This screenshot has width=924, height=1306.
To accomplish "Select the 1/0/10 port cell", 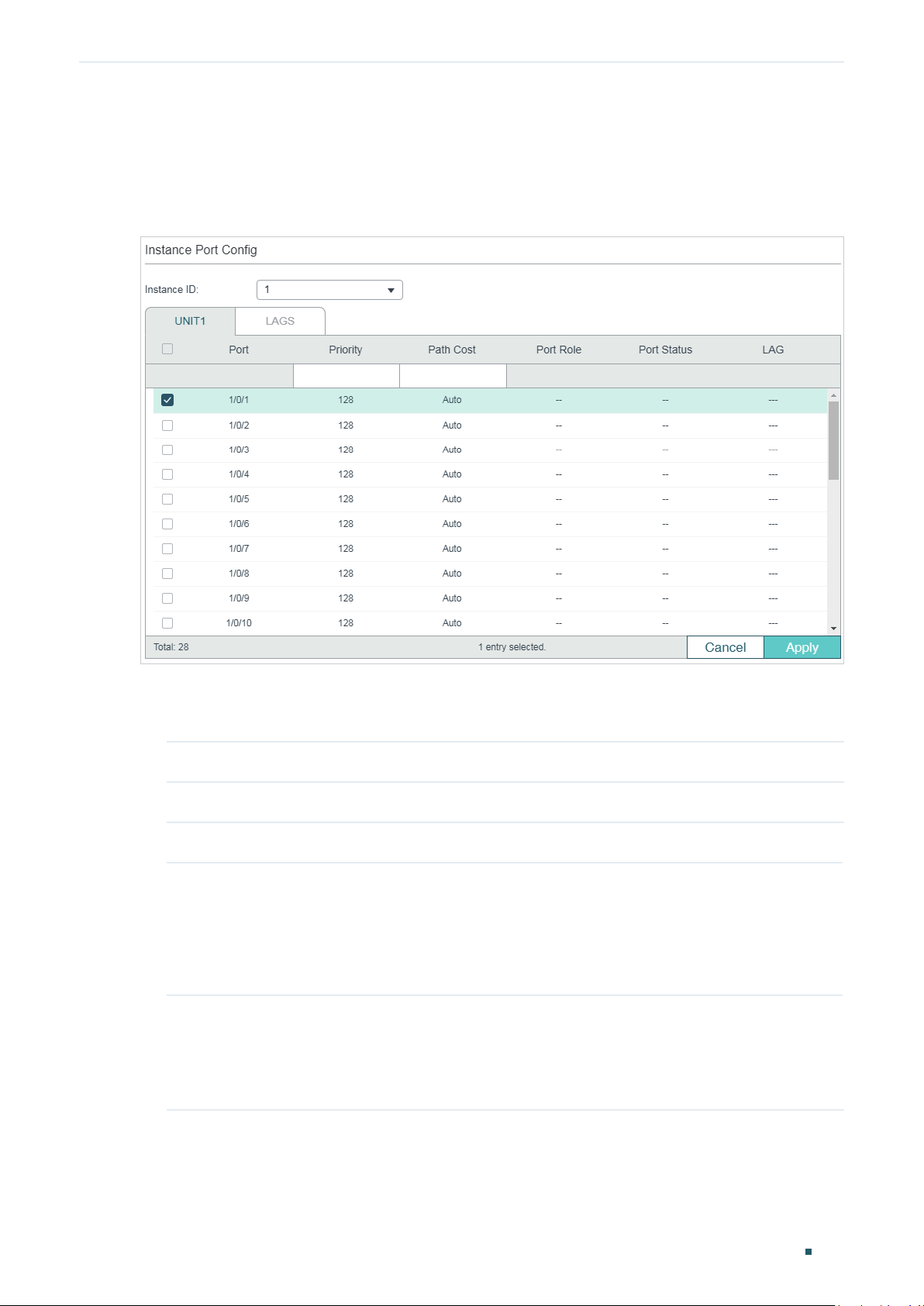I will click(x=239, y=623).
